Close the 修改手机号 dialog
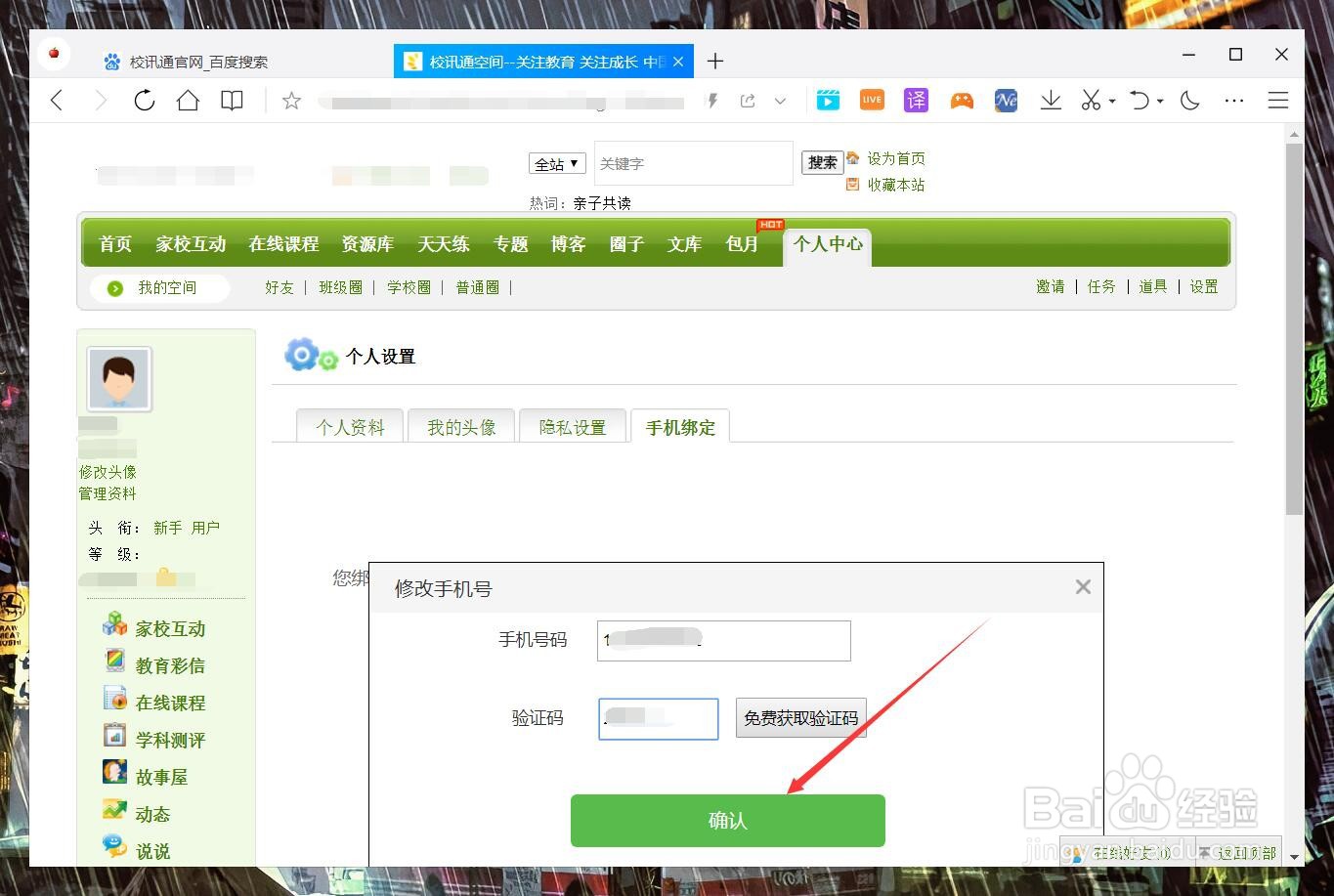 (x=1083, y=587)
